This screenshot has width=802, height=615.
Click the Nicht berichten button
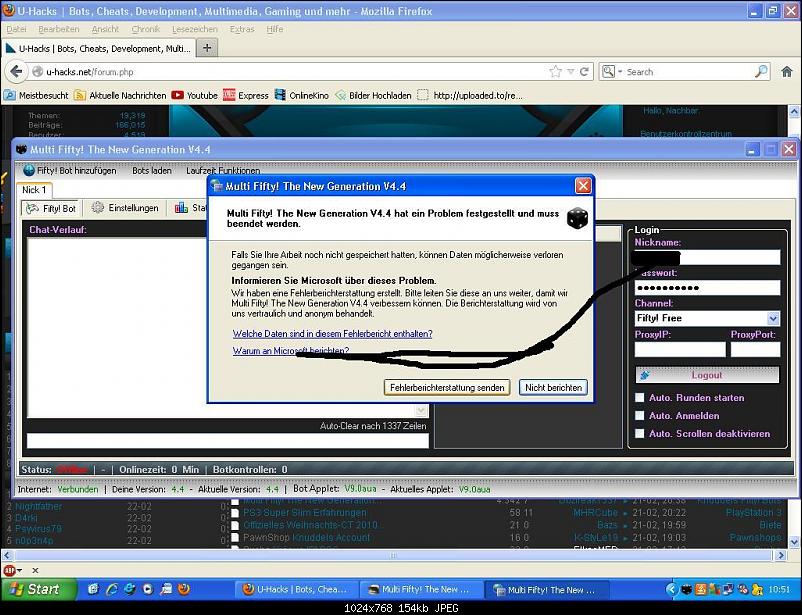tap(553, 387)
